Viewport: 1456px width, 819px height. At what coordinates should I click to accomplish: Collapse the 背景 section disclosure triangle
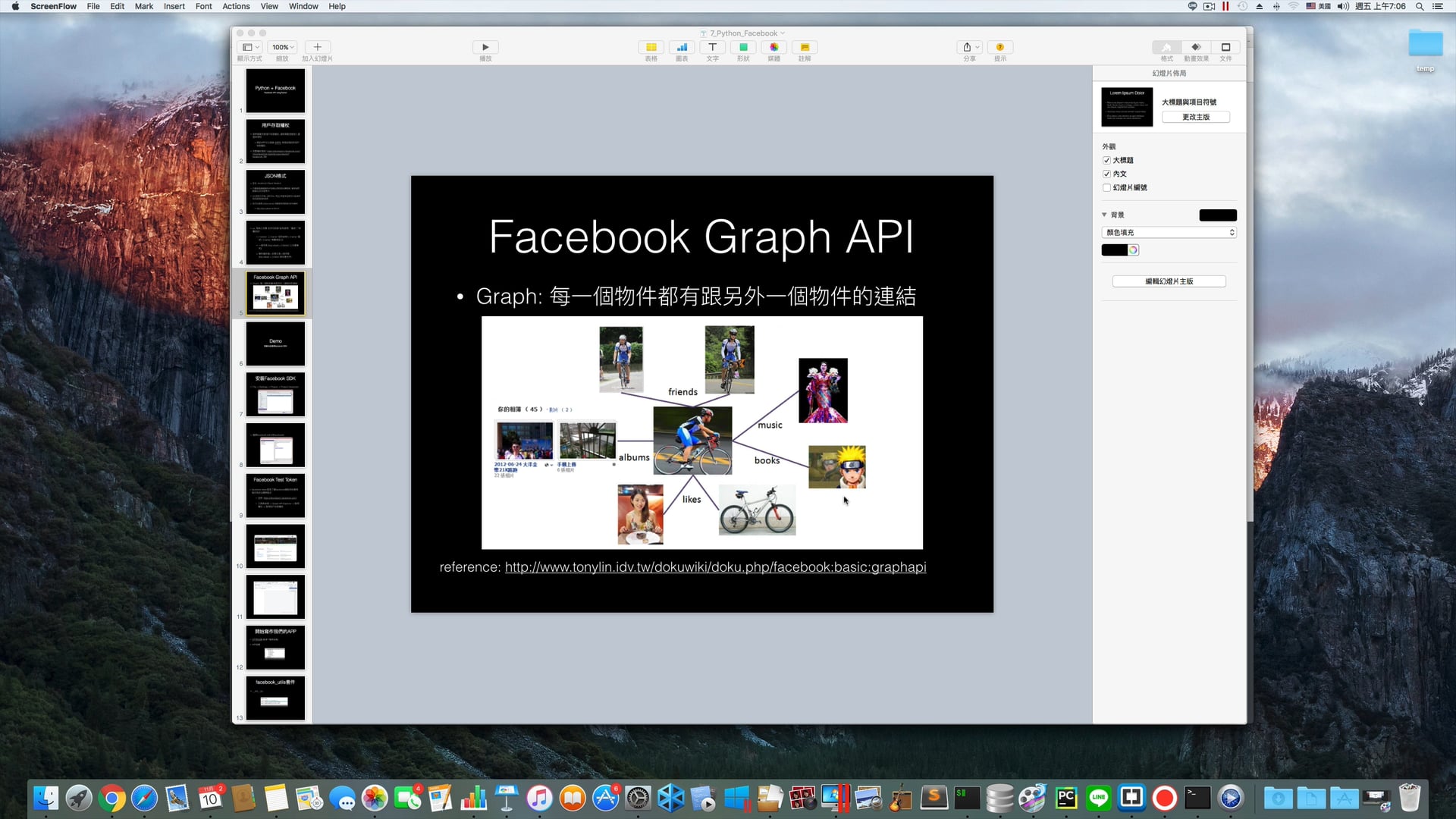[x=1104, y=215]
